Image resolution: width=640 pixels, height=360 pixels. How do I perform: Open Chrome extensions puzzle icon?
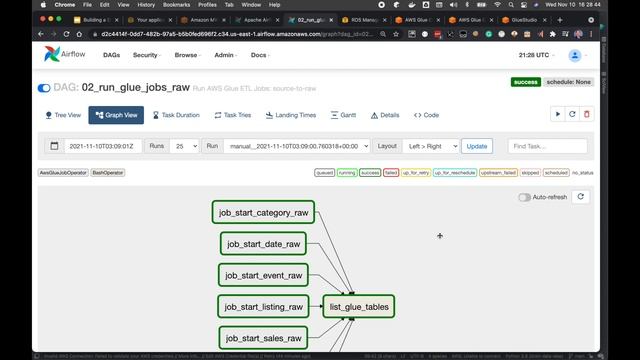coord(553,34)
